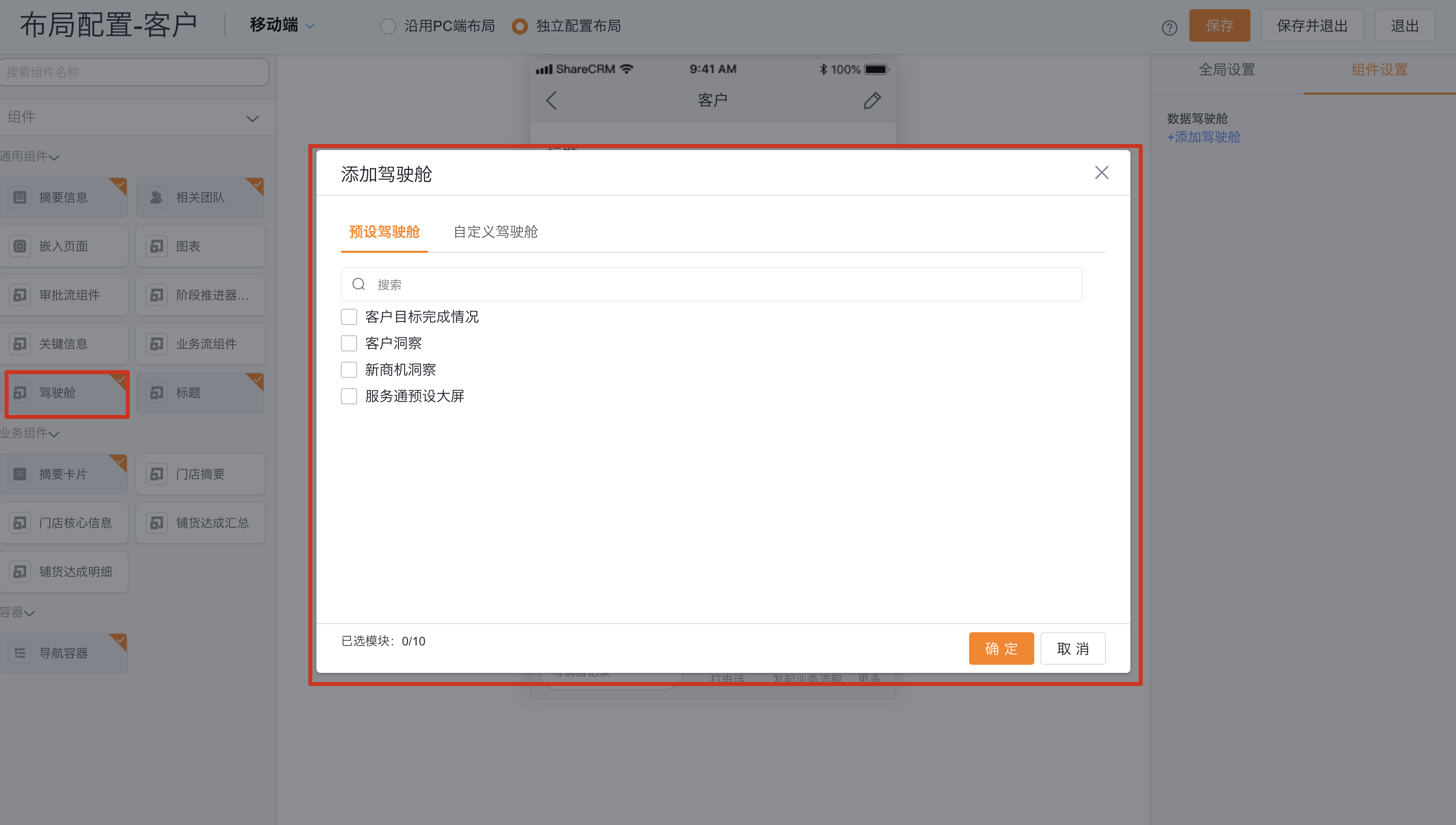The image size is (1456, 825).
Task: Click the help question mark icon
Action: pos(1169,27)
